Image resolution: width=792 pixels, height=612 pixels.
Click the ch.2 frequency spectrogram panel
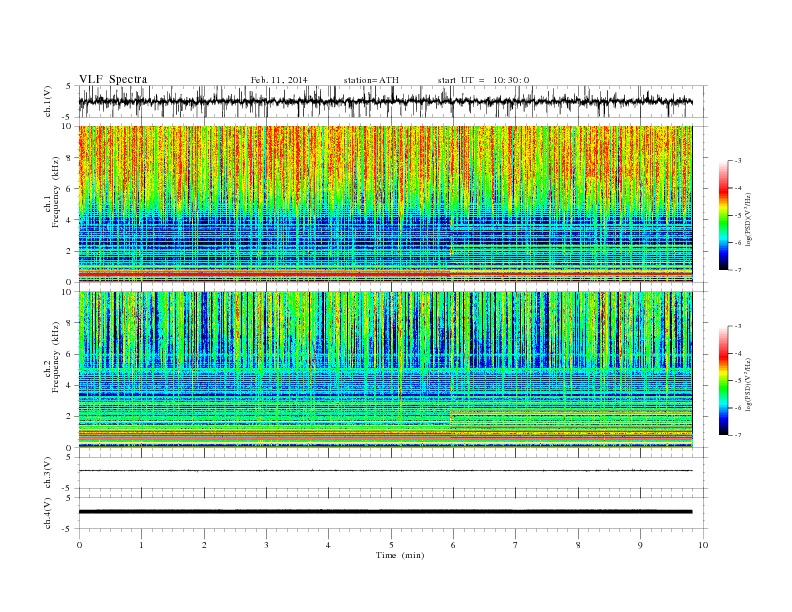click(x=385, y=370)
